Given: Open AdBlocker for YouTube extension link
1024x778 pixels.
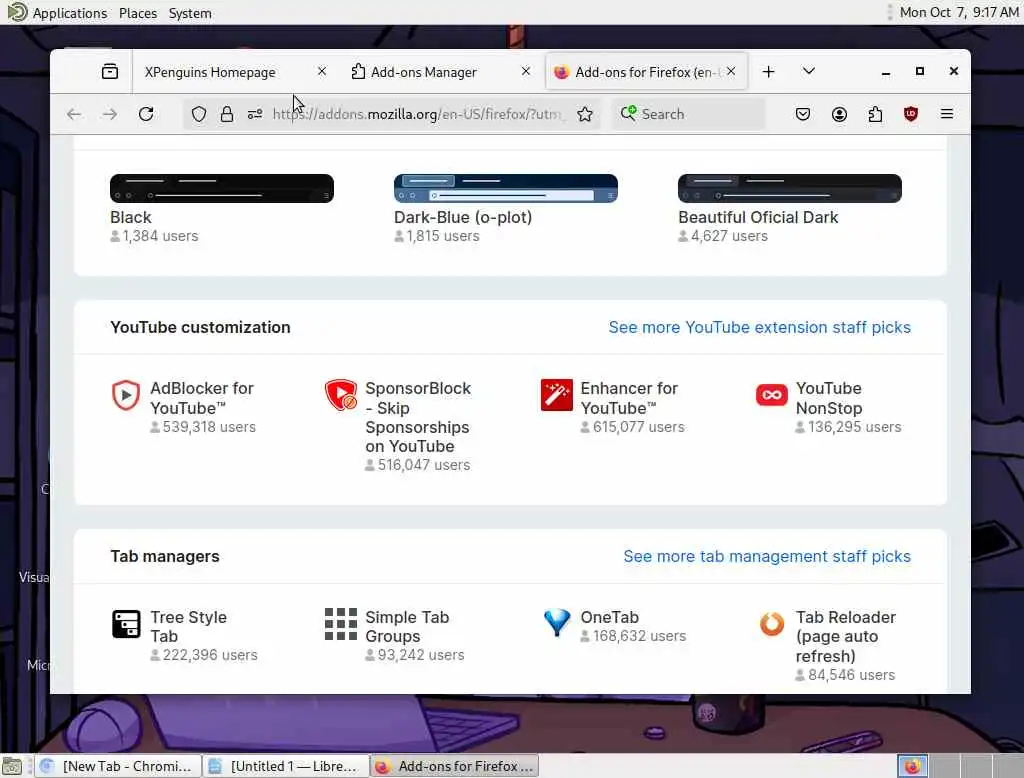Looking at the screenshot, I should point(202,398).
